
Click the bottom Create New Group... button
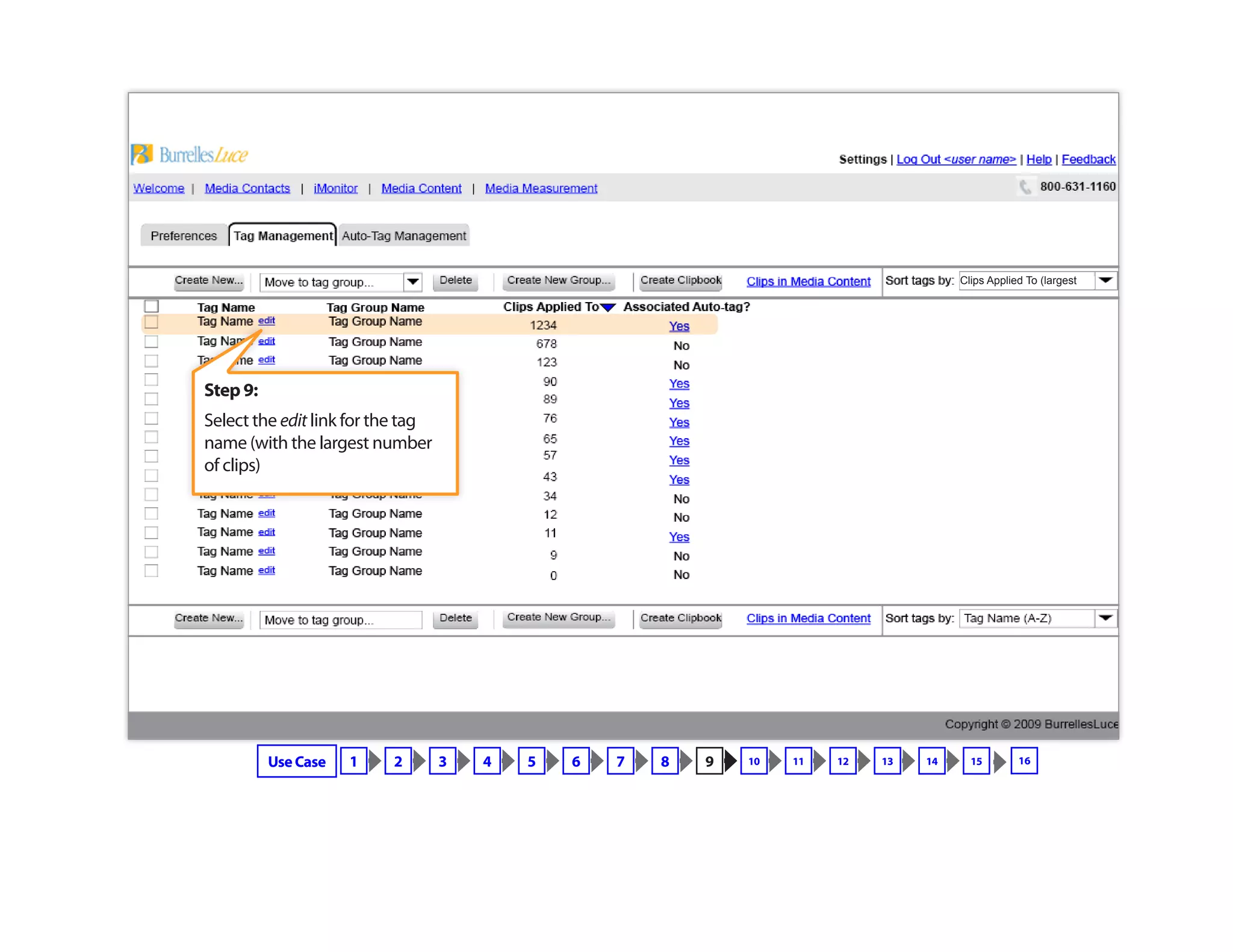559,617
